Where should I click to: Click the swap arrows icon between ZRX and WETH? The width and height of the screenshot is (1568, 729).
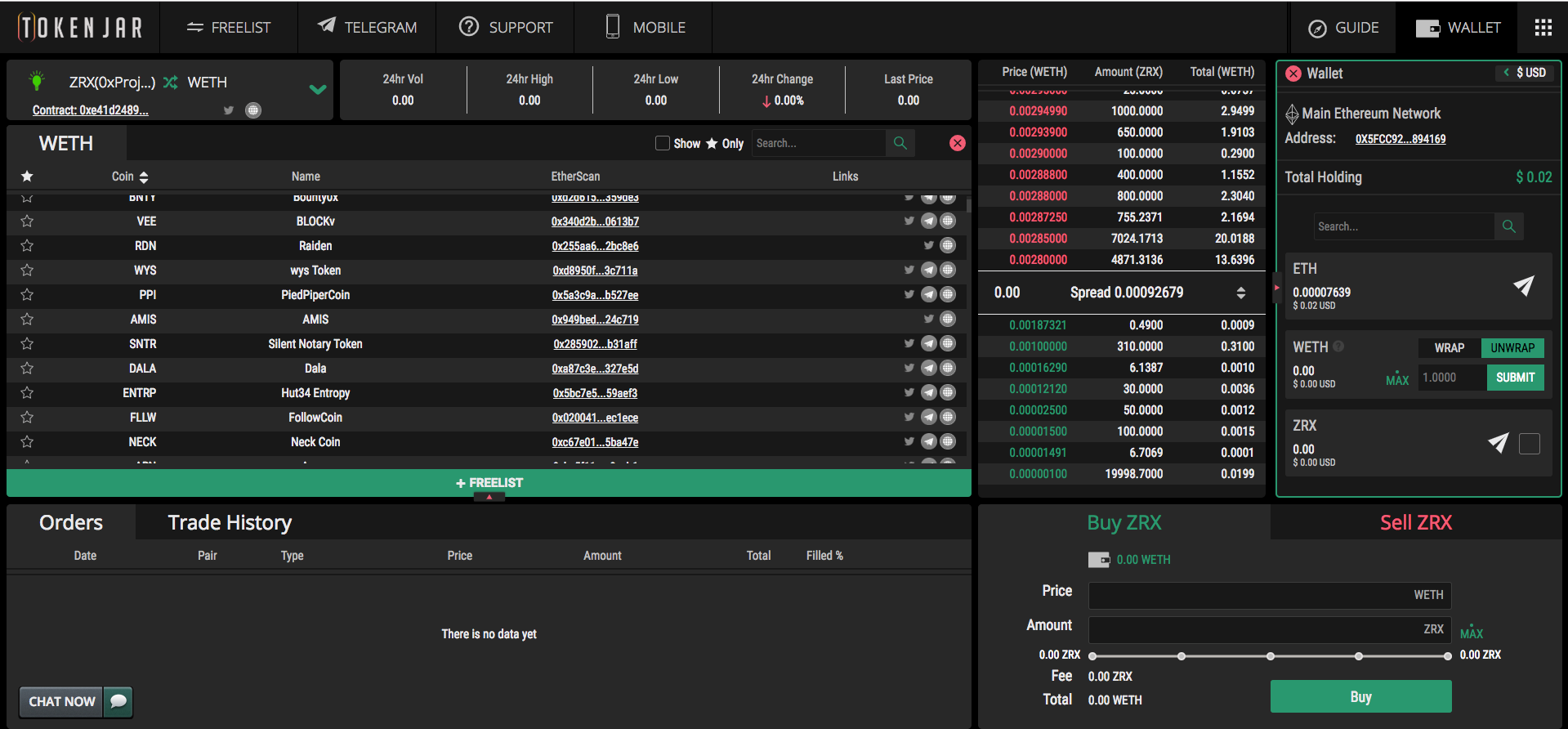[170, 83]
